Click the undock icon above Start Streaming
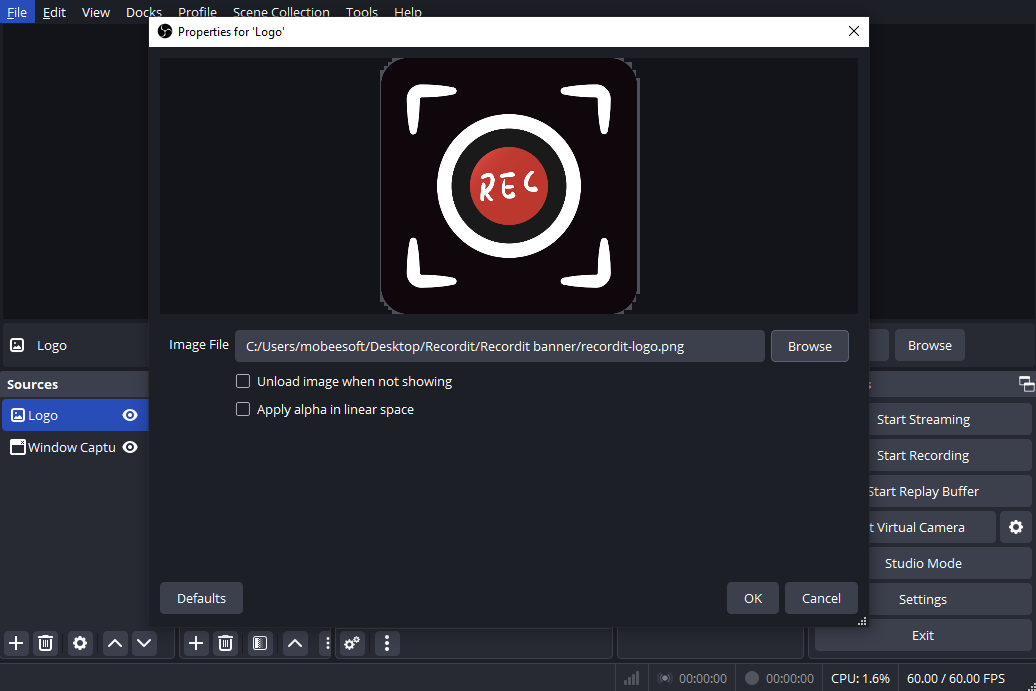The width and height of the screenshot is (1036, 691). tap(1025, 384)
